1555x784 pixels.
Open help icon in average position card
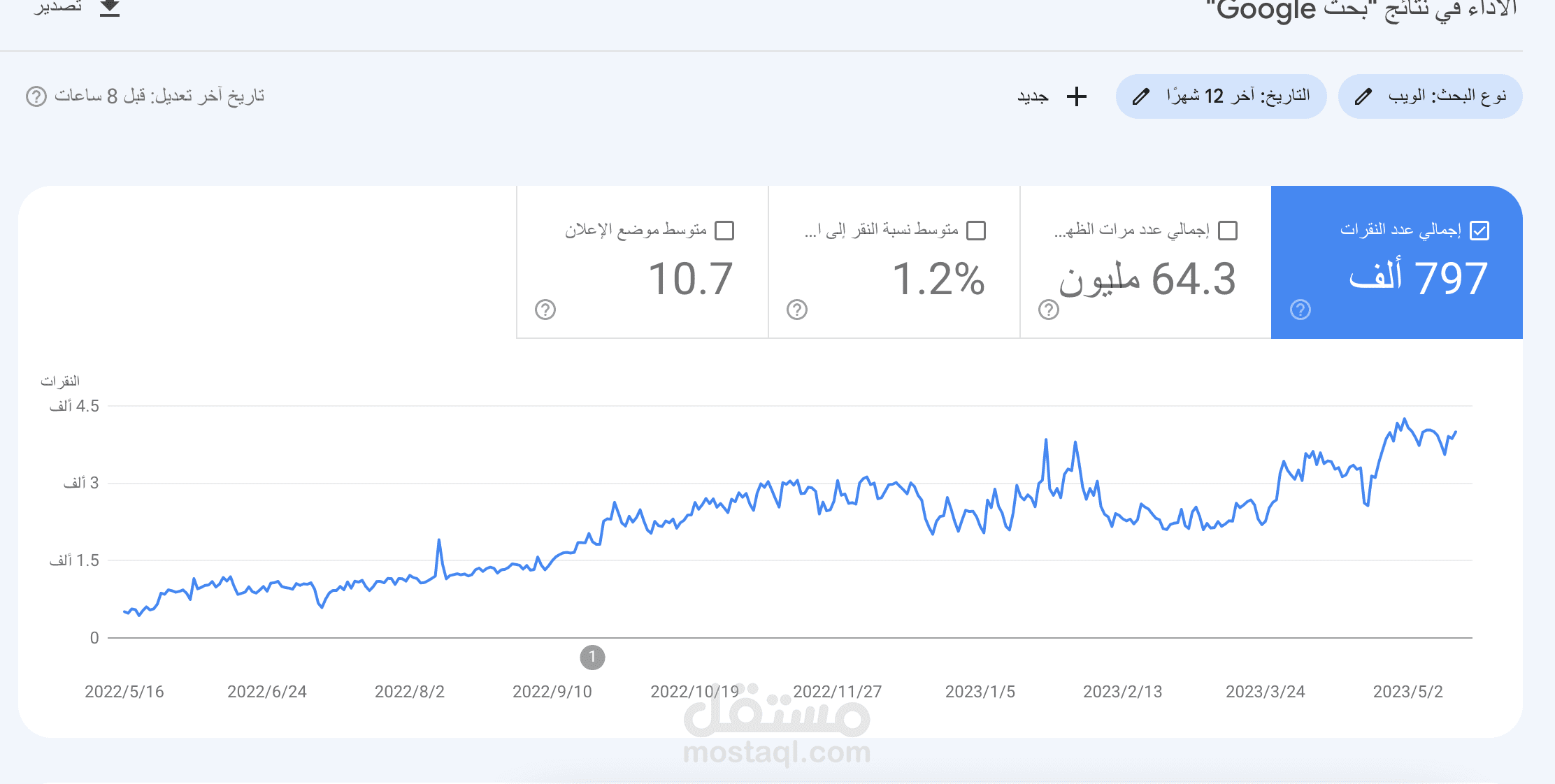545,310
